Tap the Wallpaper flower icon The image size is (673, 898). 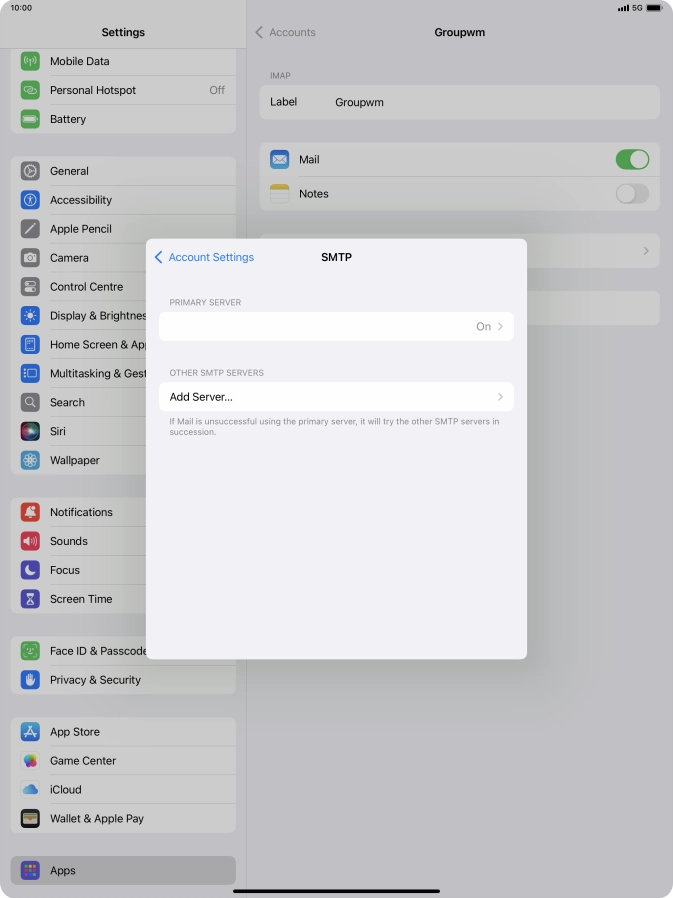pos(30,461)
